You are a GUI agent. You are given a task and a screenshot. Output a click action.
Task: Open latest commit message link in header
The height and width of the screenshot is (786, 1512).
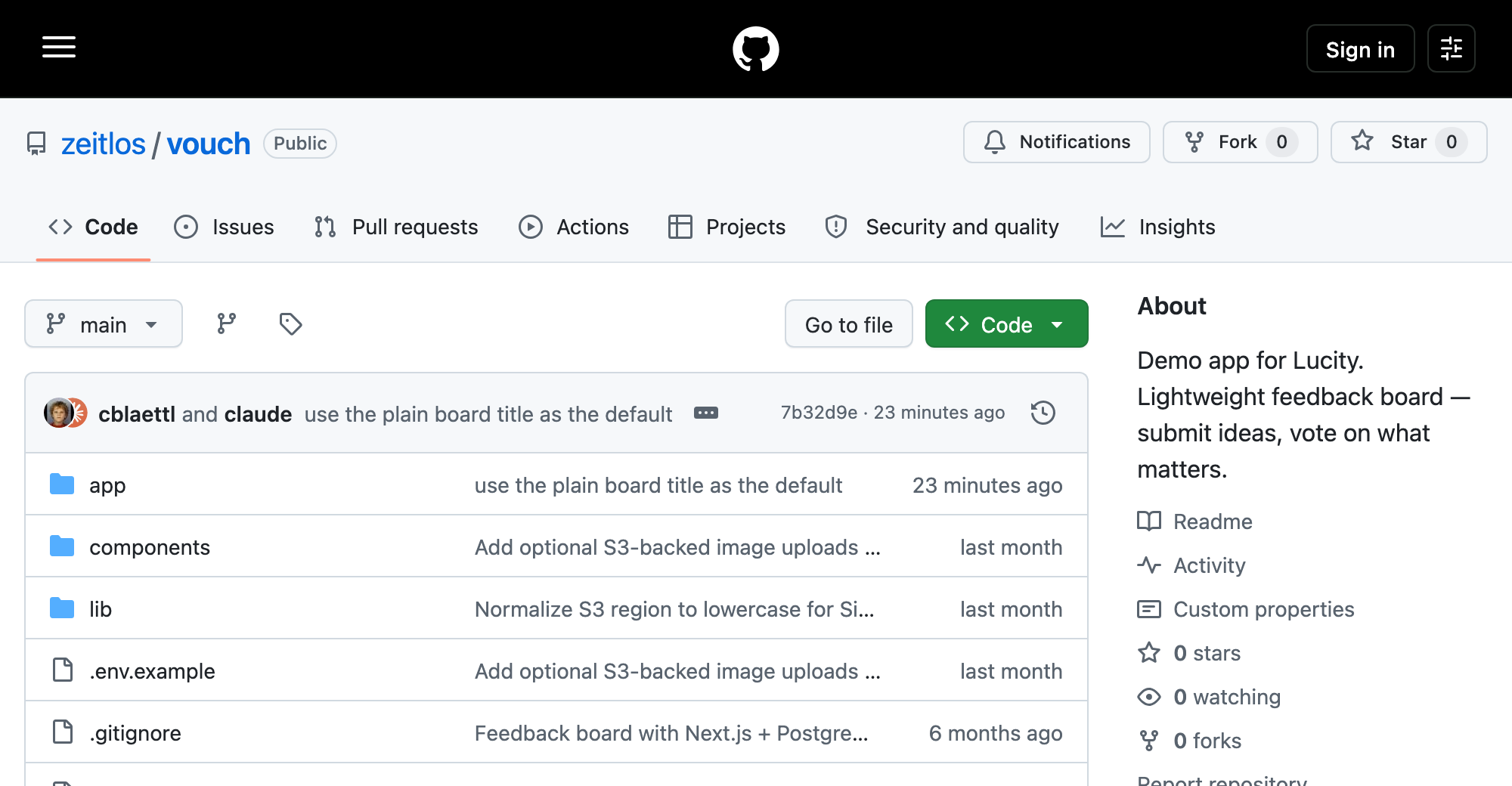[488, 414]
